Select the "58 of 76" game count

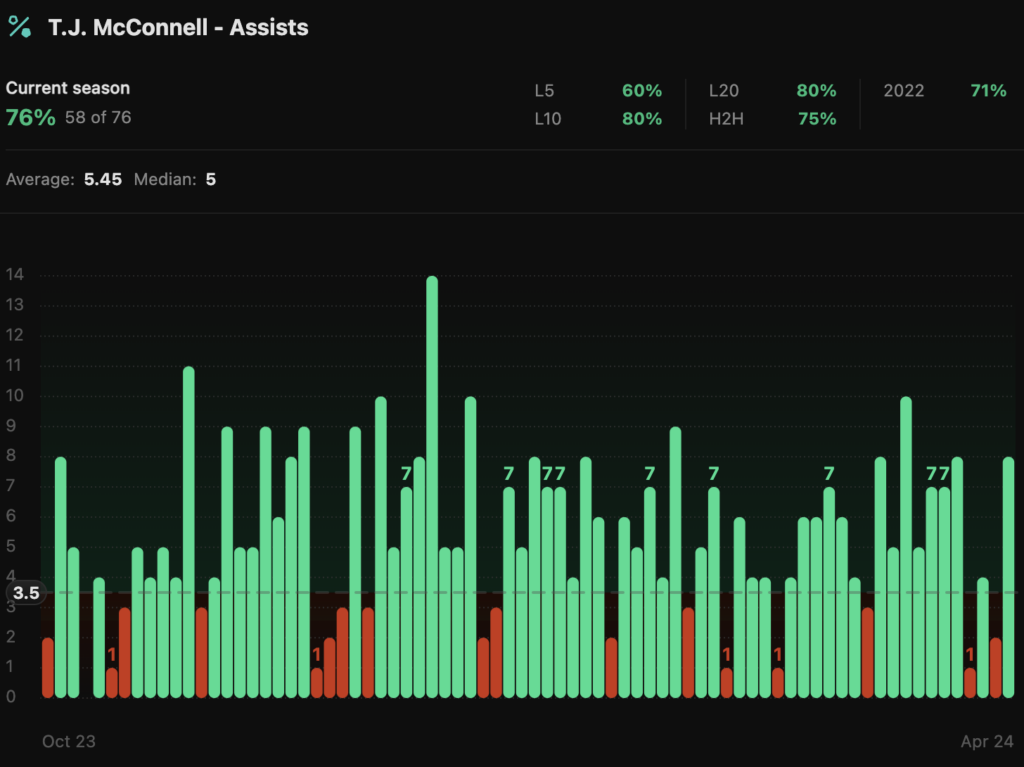(x=98, y=118)
